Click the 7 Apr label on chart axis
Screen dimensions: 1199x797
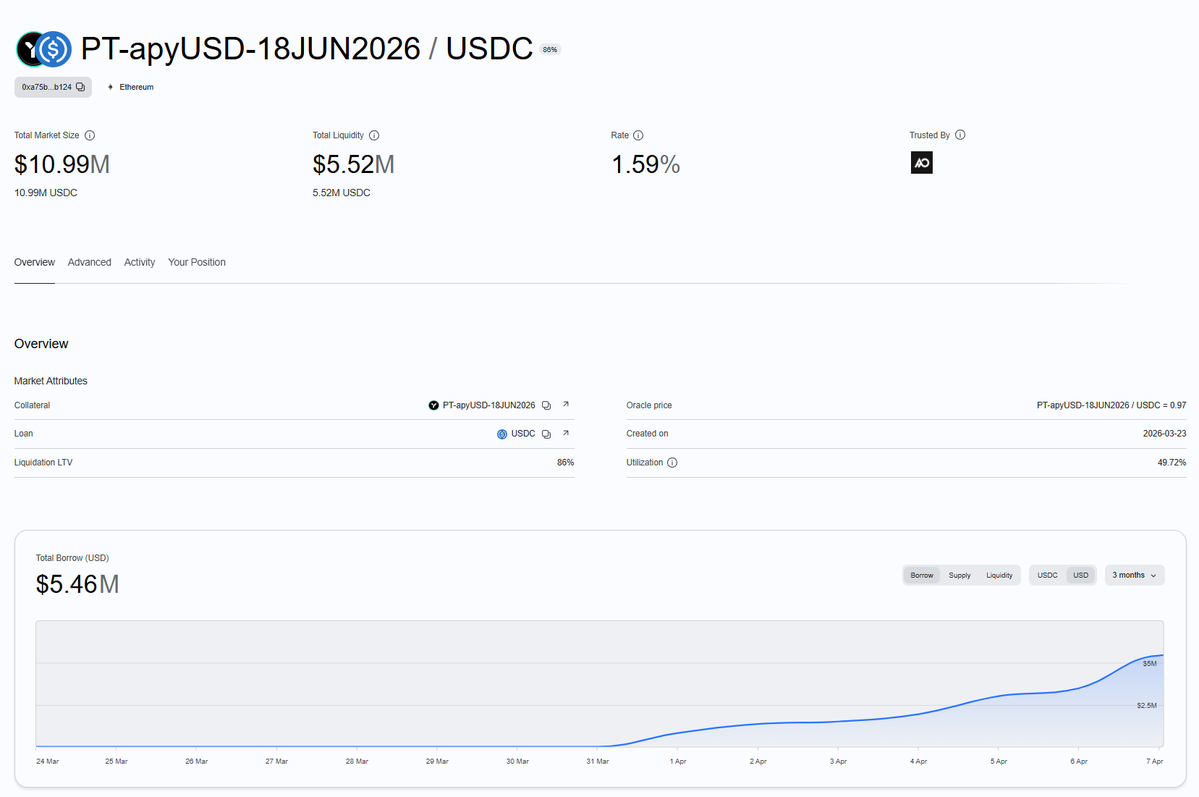(x=1154, y=761)
